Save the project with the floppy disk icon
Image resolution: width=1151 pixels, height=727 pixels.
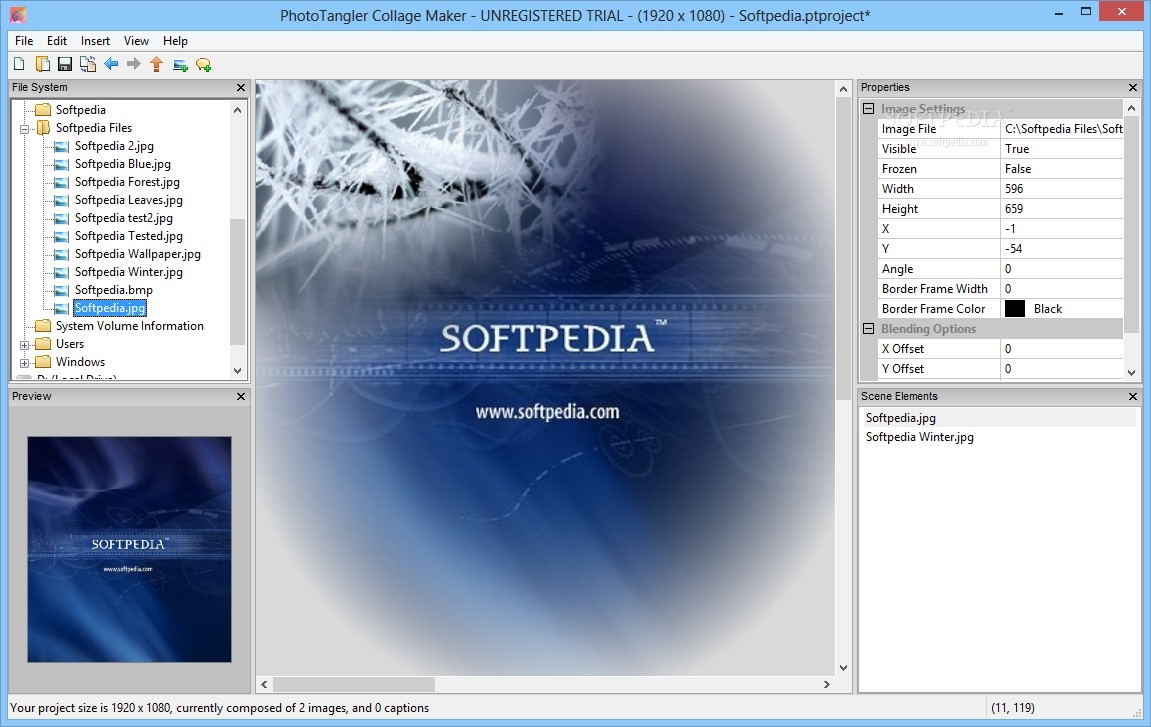point(65,65)
